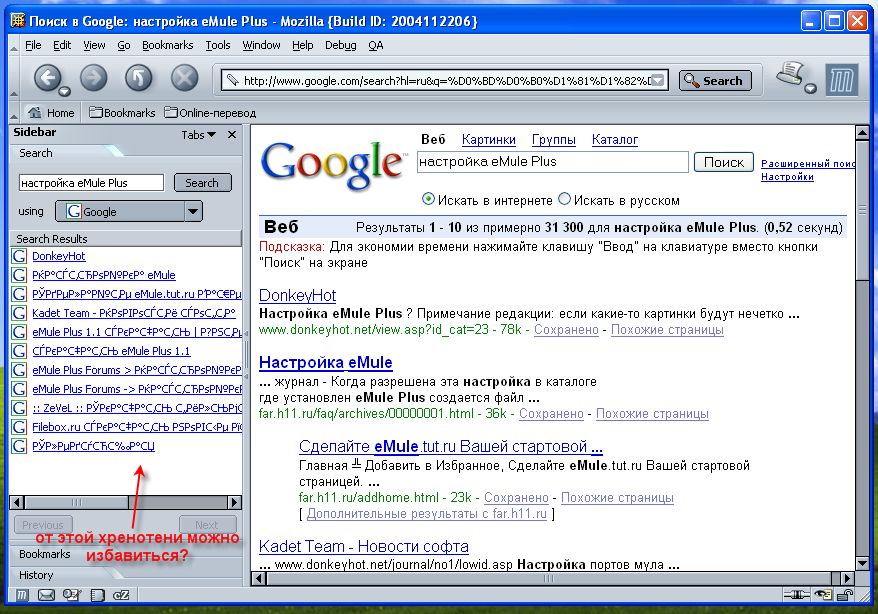Open the Kadet Team - Новости софта link
This screenshot has width=878, height=614.
pos(363,546)
